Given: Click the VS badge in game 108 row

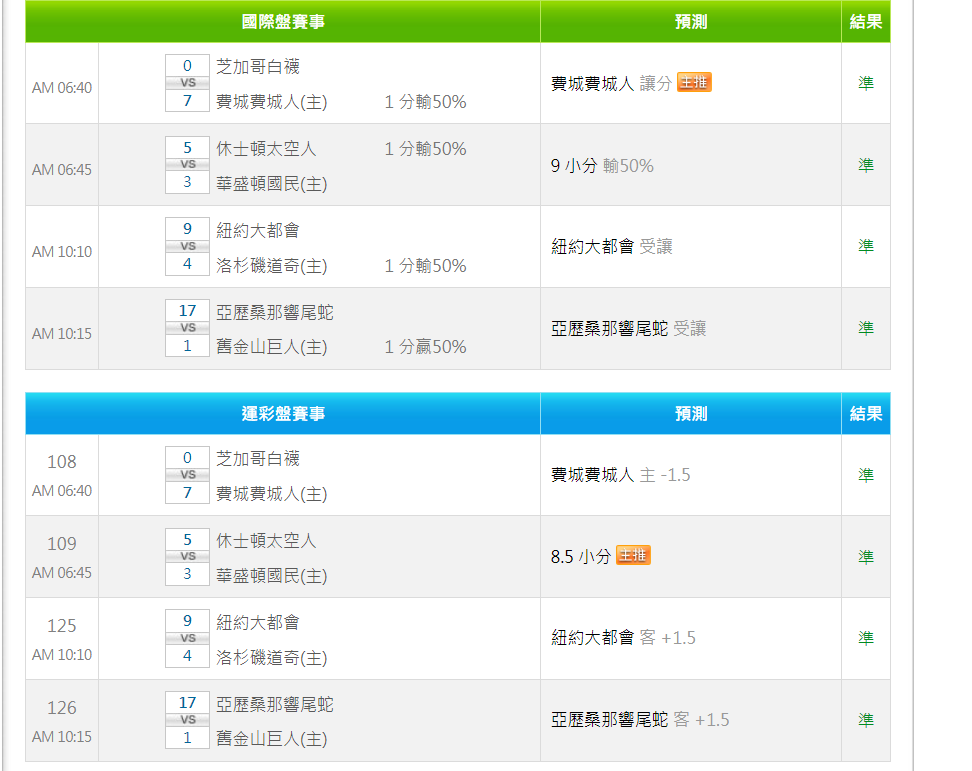Looking at the screenshot, I should pyautogui.click(x=187, y=475).
